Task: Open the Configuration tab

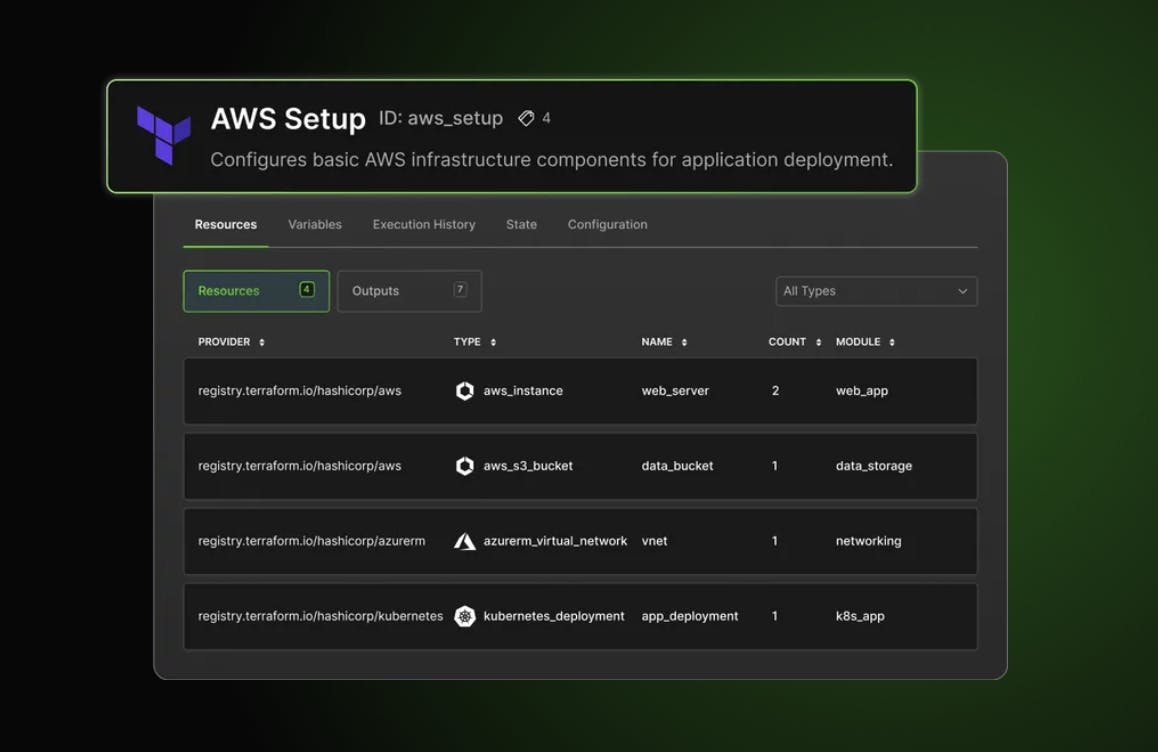Action: click(x=607, y=225)
